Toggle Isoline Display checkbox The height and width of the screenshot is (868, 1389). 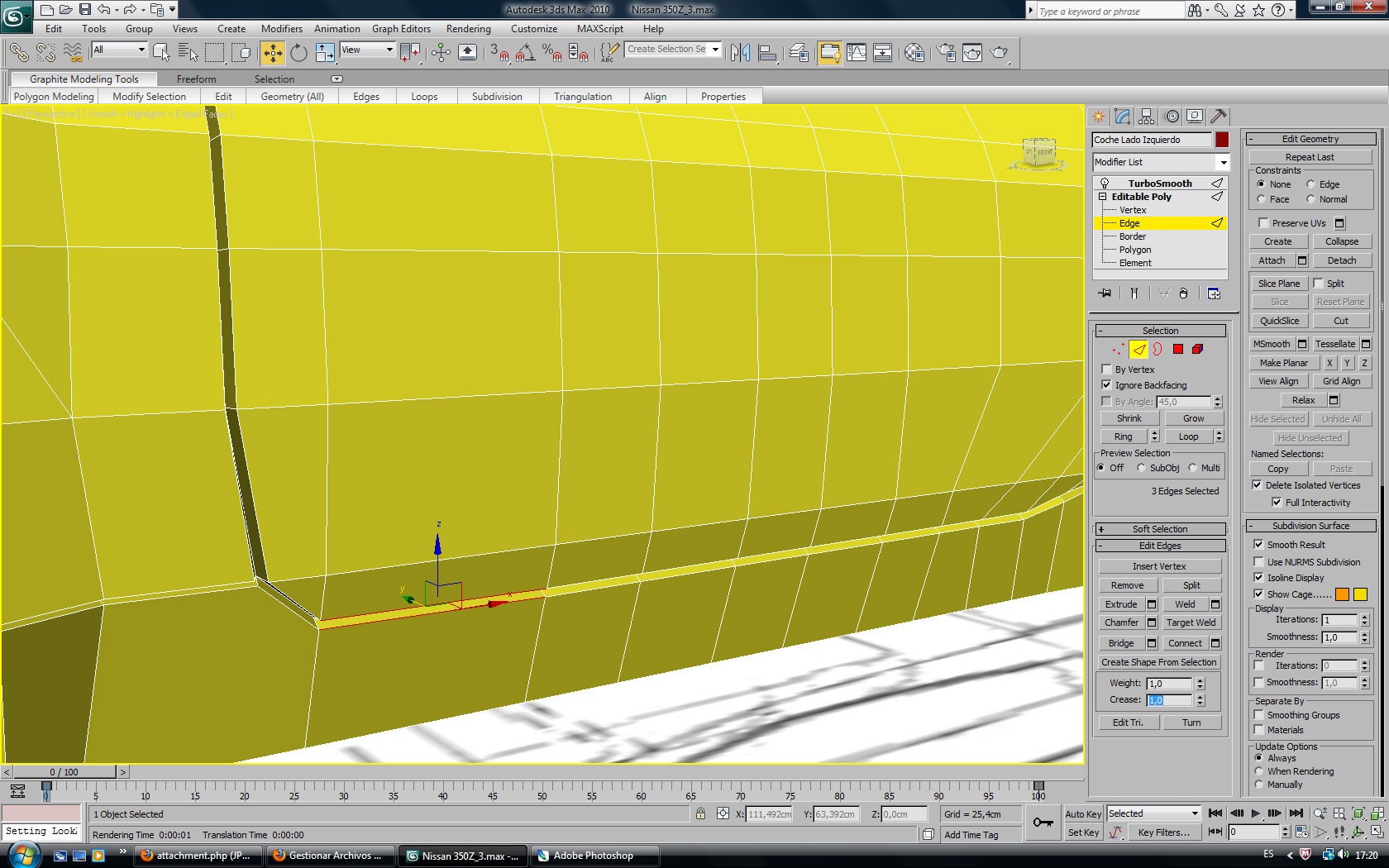(1258, 578)
